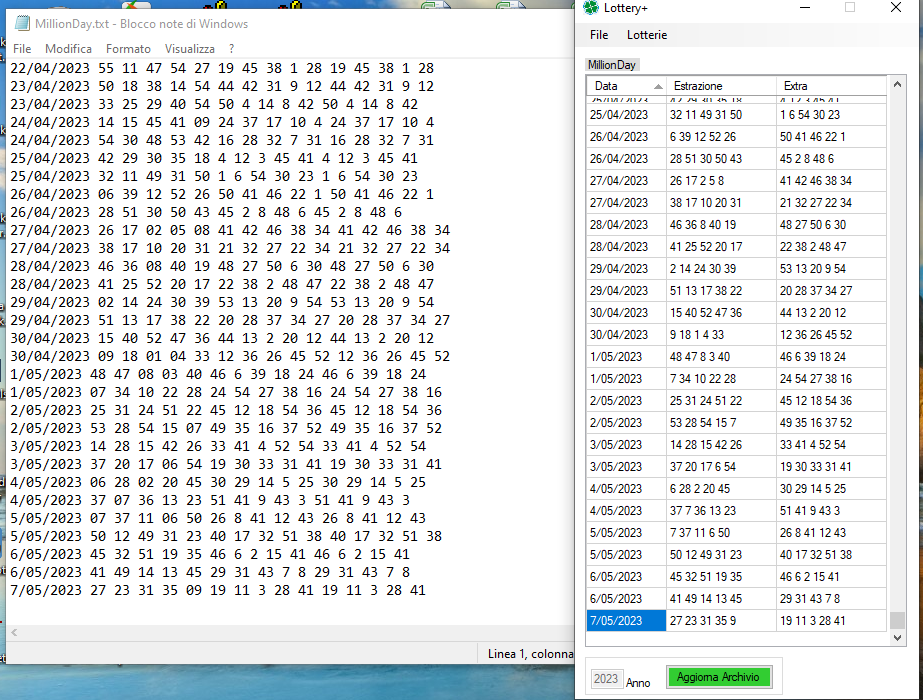Click Notepad line 23/04/2023 50 18 38
Screen dimensions: 923x700
[222, 87]
